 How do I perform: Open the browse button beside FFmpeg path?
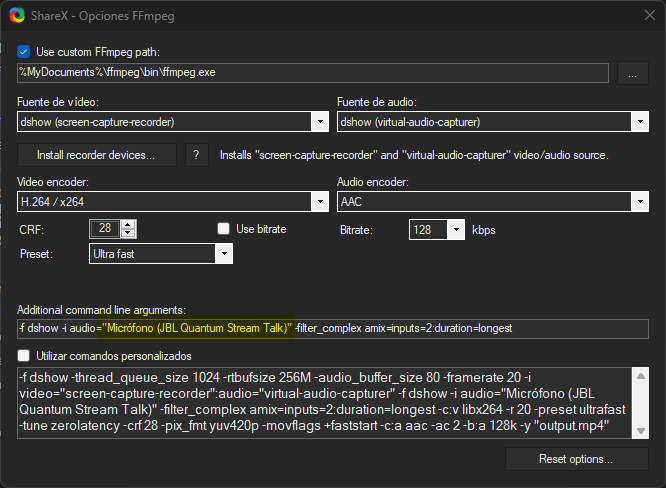632,73
